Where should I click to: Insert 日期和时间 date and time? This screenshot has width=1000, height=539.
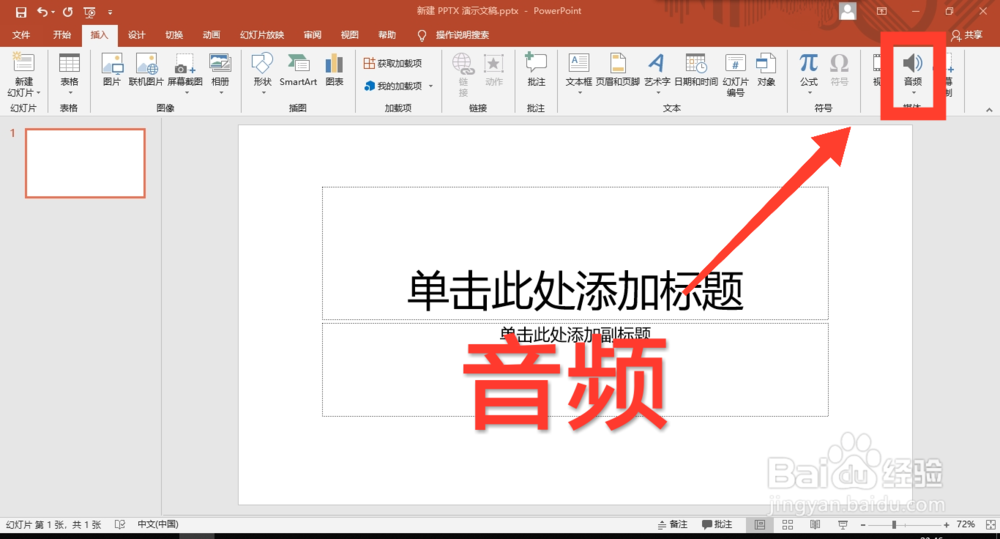click(696, 70)
